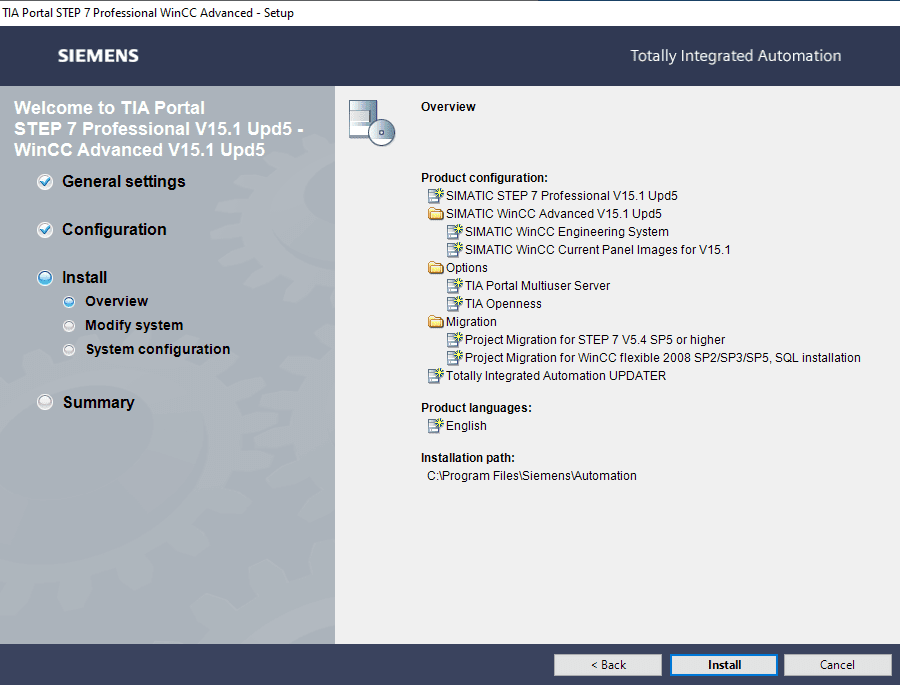
Task: Select SIMATIC WinCC Engineering System entry
Action: click(567, 232)
